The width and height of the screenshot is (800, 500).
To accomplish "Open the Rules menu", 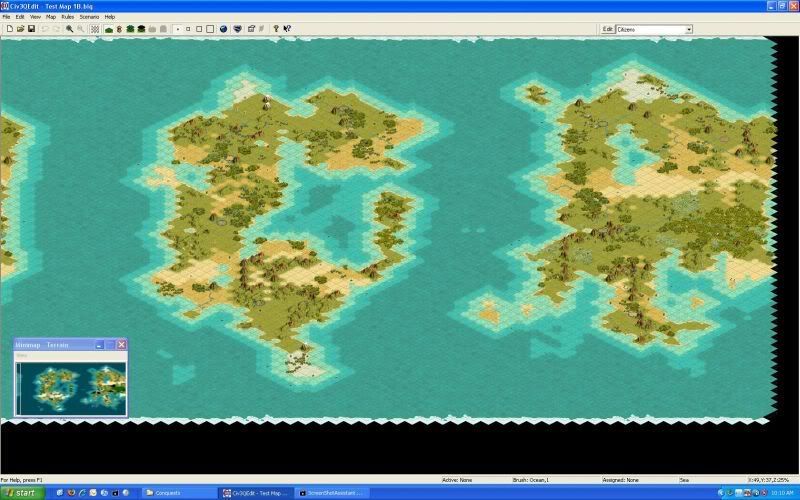I will [67, 17].
